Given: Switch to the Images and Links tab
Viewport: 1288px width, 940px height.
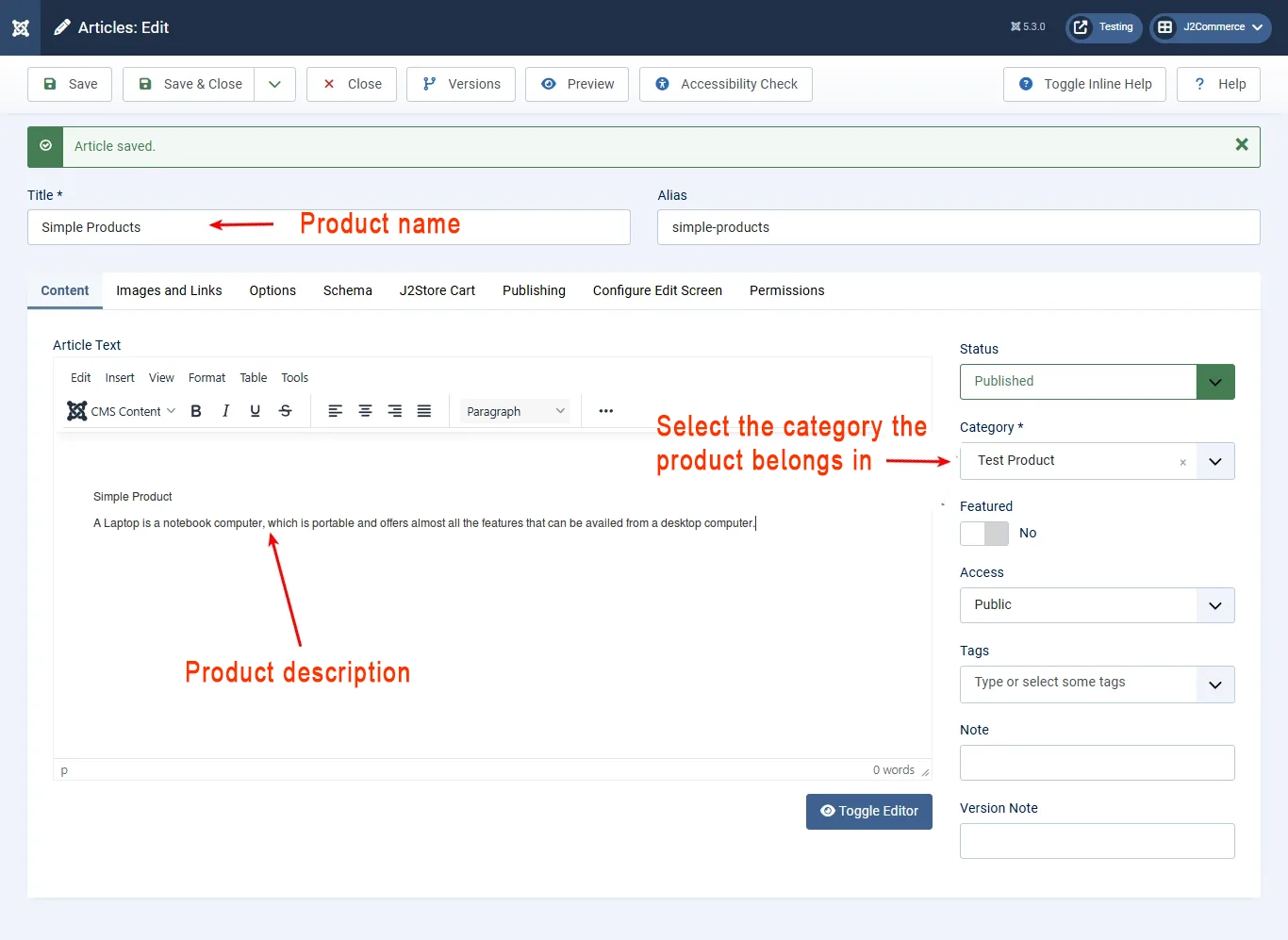Looking at the screenshot, I should pyautogui.click(x=169, y=290).
